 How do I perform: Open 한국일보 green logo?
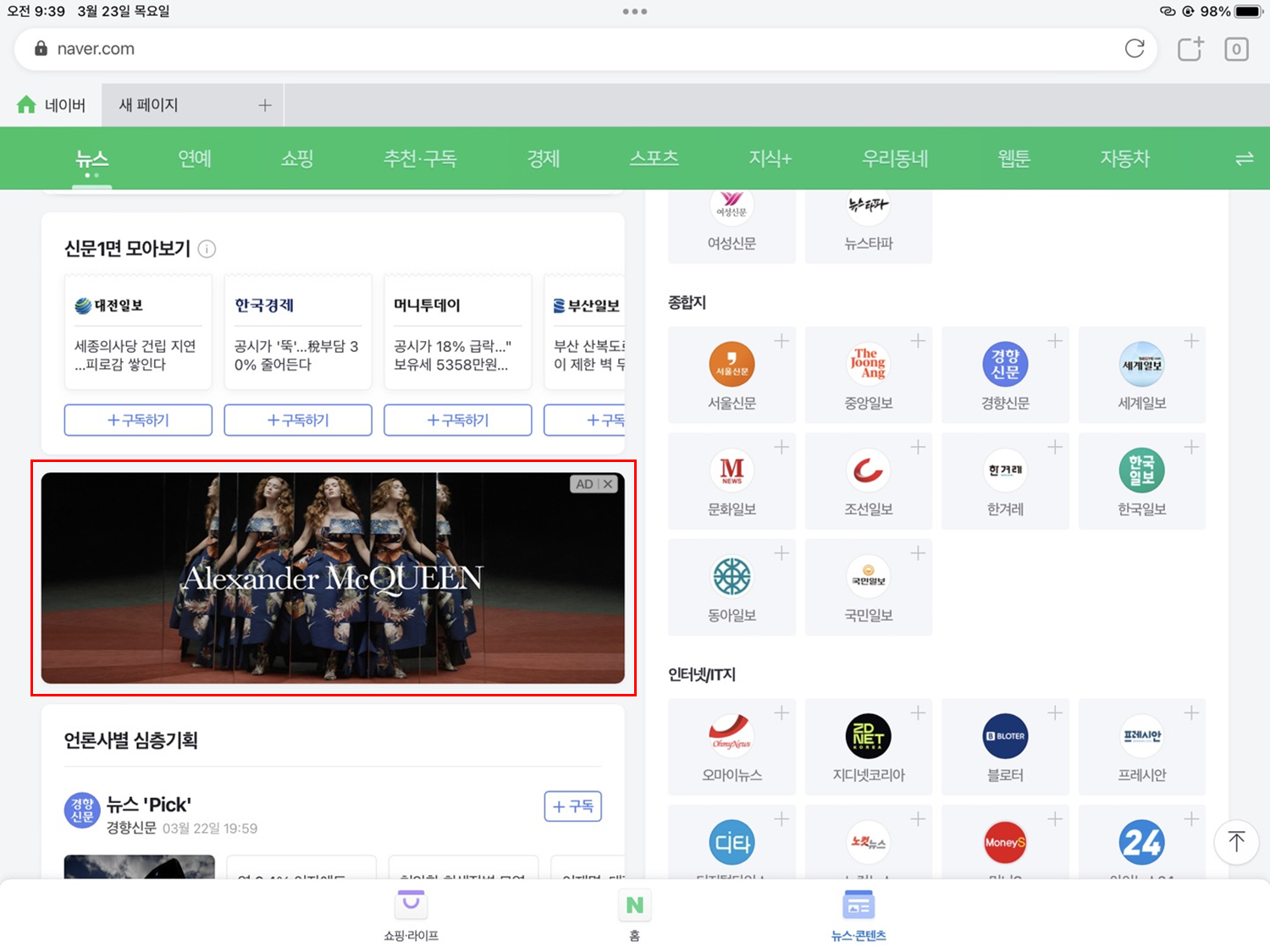click(x=1142, y=470)
